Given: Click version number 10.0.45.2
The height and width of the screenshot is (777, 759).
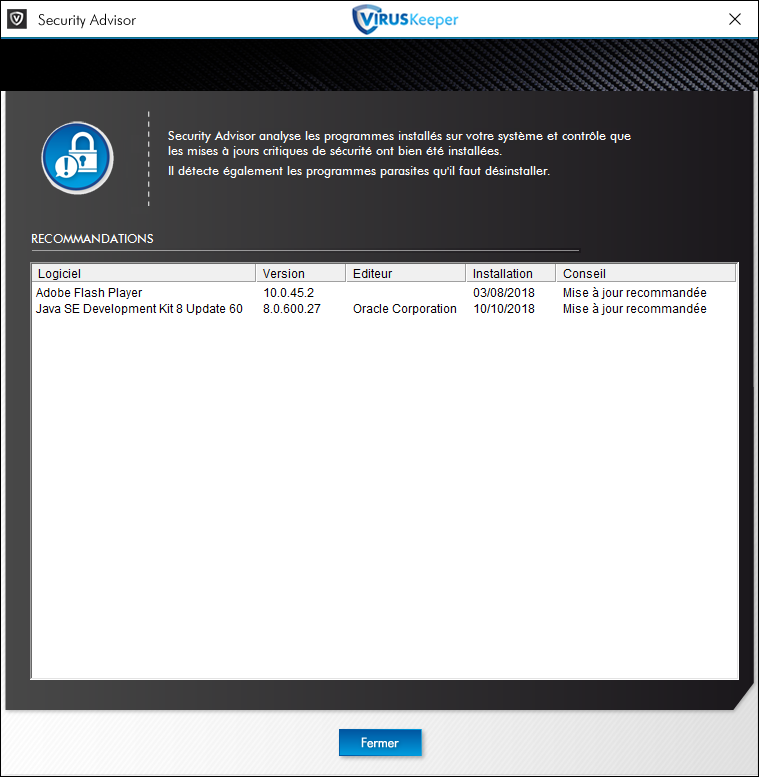Looking at the screenshot, I should click(289, 293).
